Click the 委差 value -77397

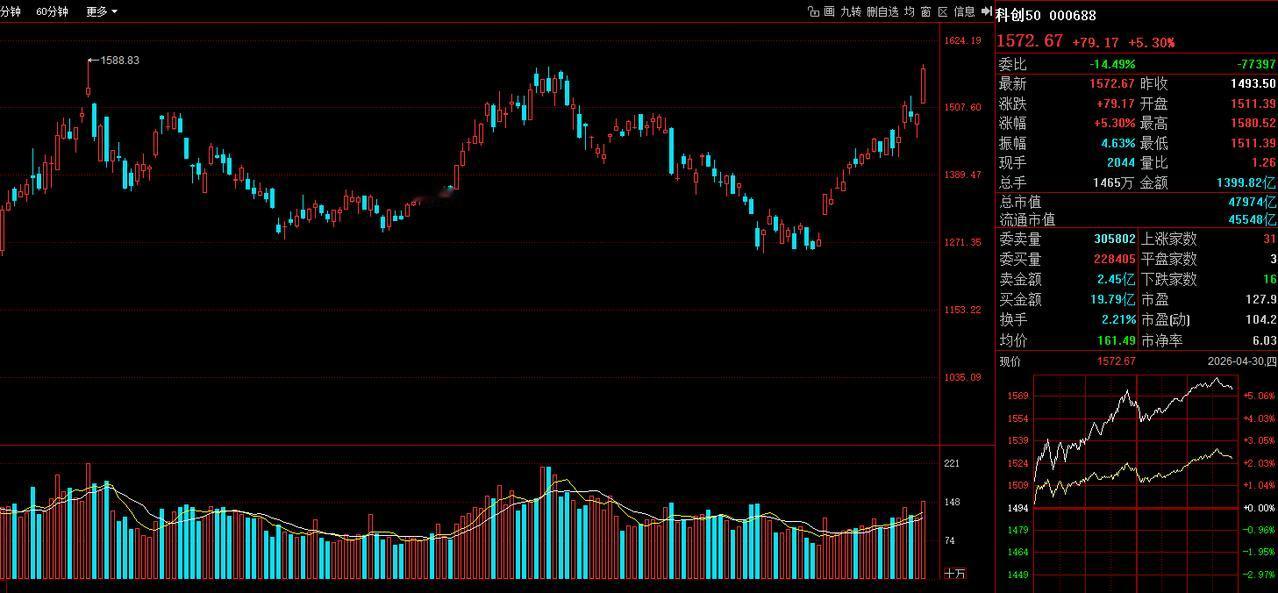[x=1256, y=64]
